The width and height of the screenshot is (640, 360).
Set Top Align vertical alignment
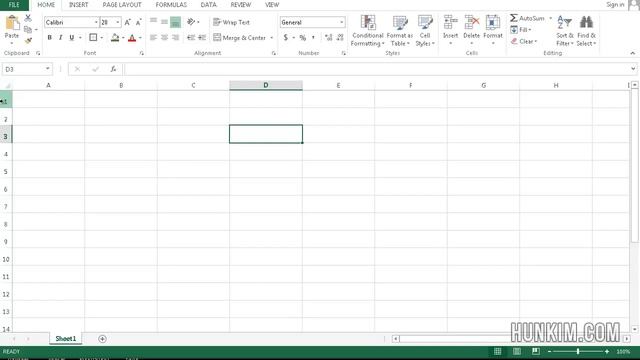[153, 21]
